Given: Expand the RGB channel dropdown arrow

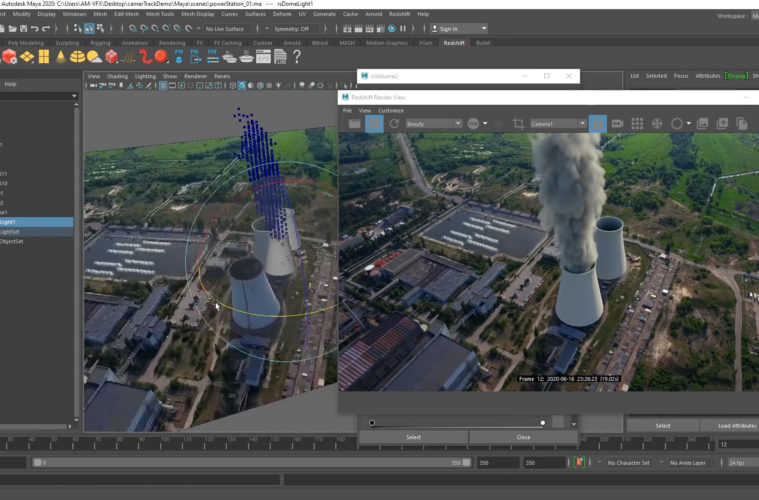Looking at the screenshot, I should (x=485, y=124).
